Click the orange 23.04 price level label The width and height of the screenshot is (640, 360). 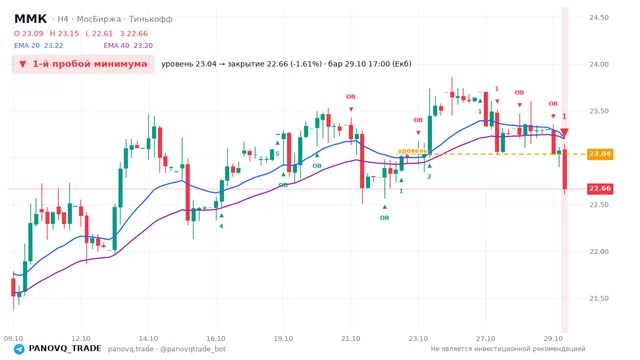[x=600, y=154]
